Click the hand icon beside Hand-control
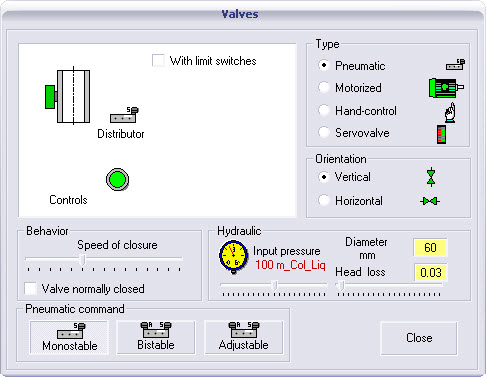This screenshot has height=377, width=486. (x=450, y=112)
